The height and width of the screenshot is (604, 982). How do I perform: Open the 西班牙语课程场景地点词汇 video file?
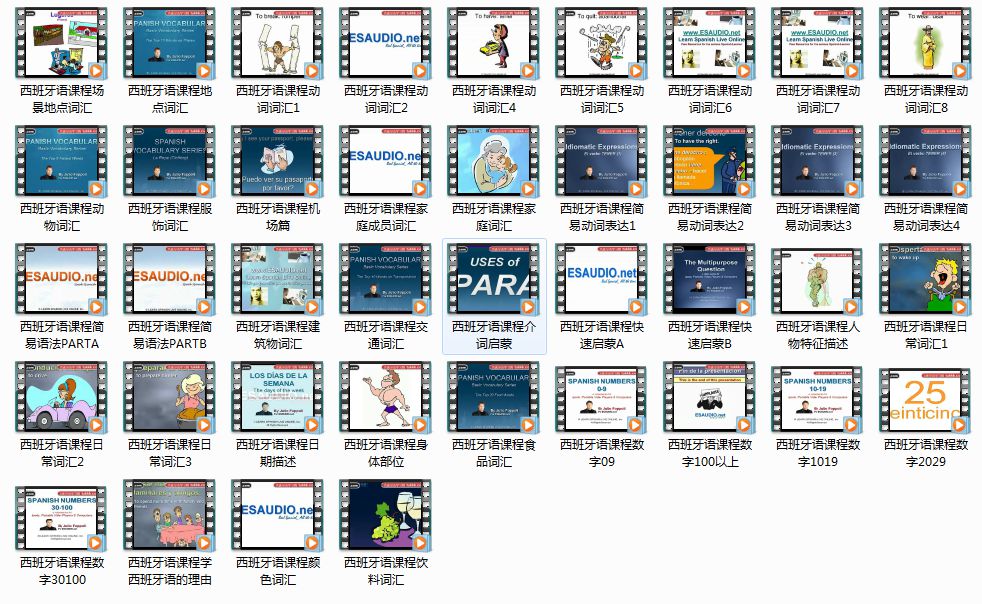tap(62, 45)
